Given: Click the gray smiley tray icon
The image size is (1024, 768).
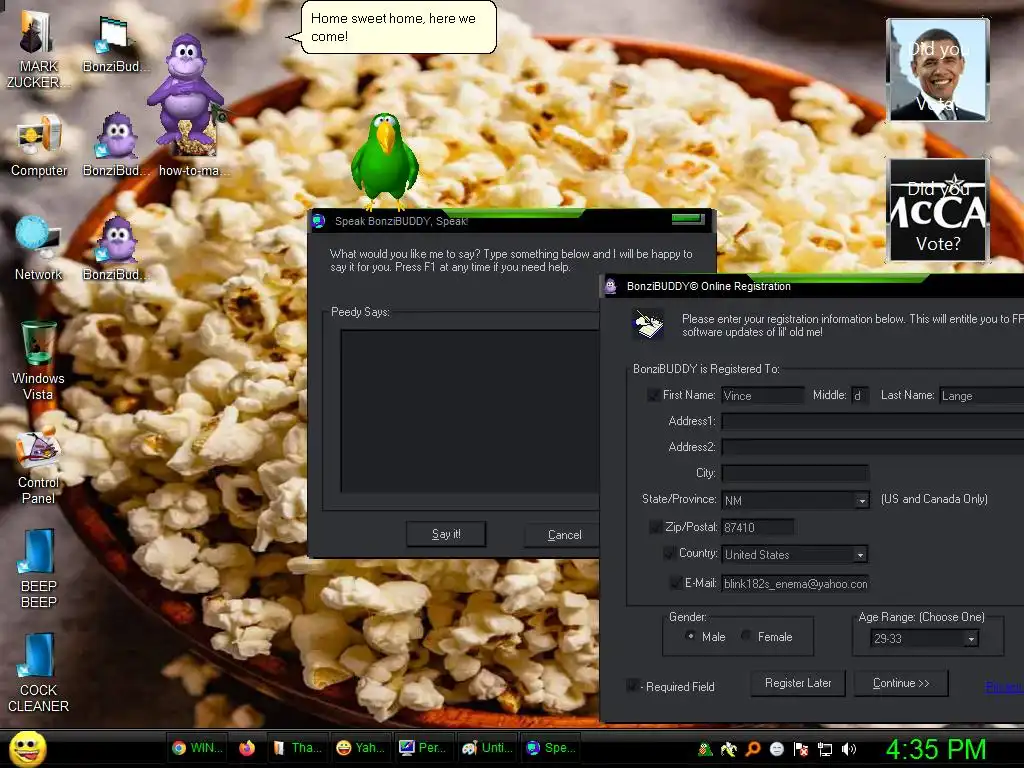Looking at the screenshot, I should [x=776, y=749].
